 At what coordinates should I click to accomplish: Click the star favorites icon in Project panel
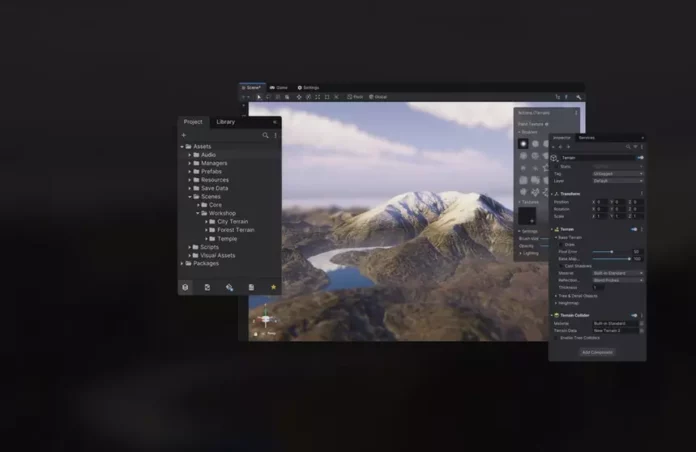pos(273,287)
